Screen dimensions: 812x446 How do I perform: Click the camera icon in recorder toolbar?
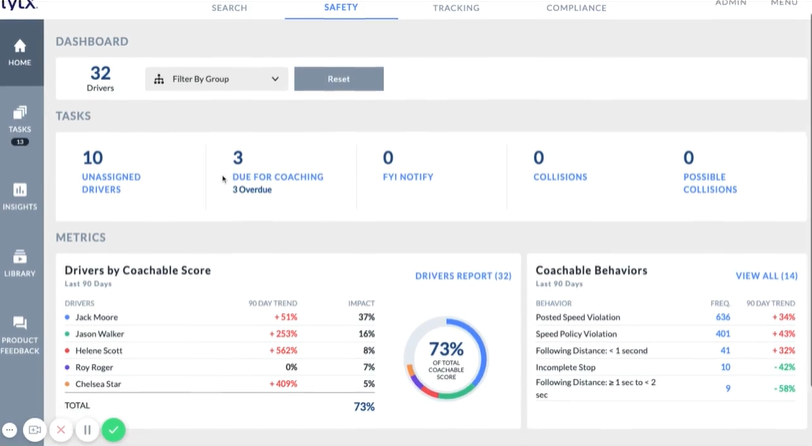pyautogui.click(x=35, y=430)
